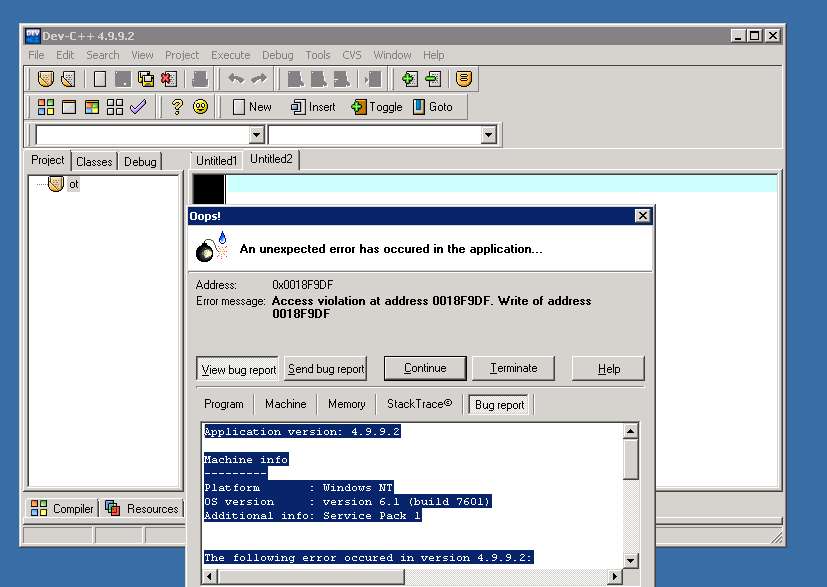Click the Undo arrow icon
This screenshot has height=587, width=827.
(x=236, y=79)
